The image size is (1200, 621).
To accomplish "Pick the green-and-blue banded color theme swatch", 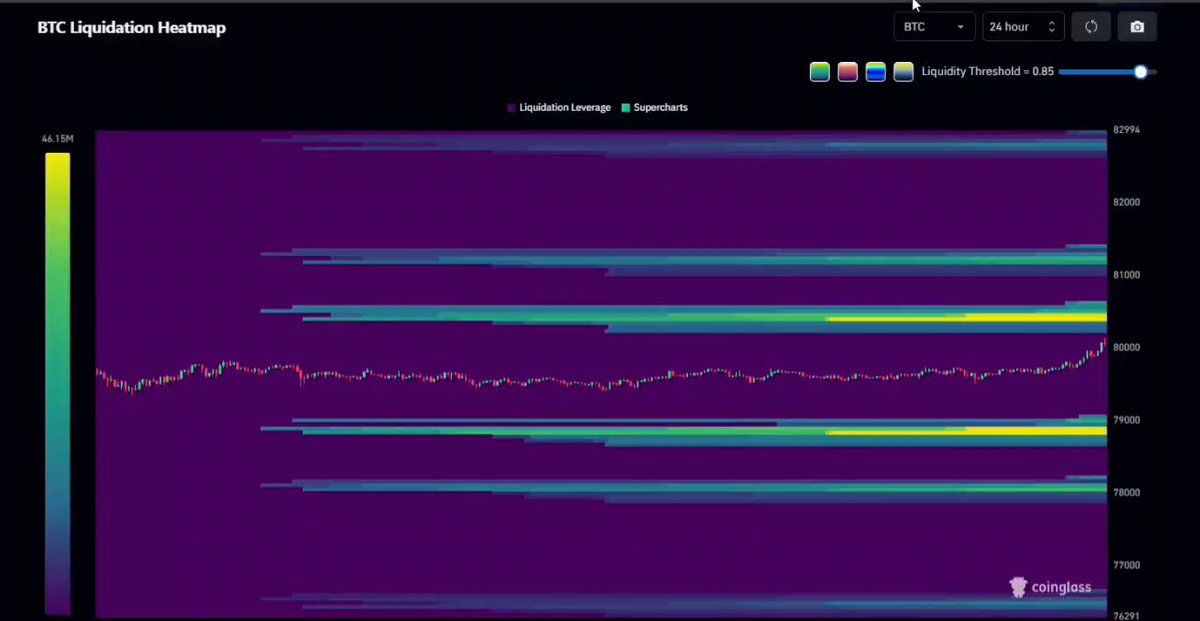I will 876,72.
